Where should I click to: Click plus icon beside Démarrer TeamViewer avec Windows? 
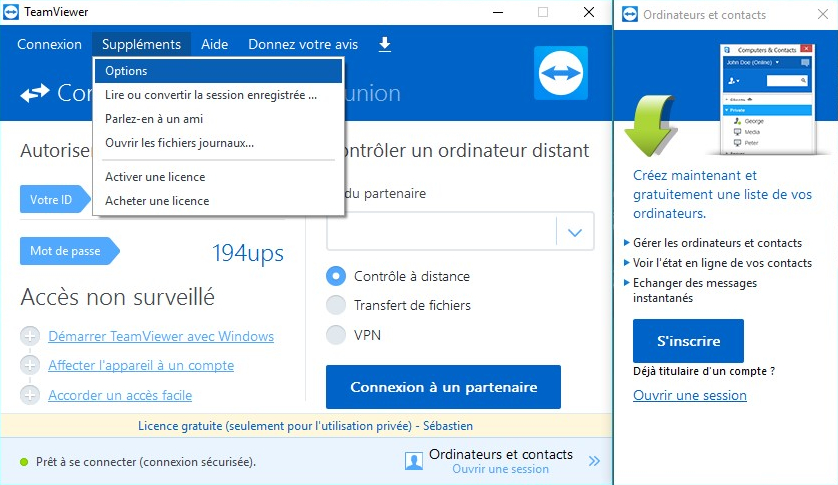click(30, 336)
